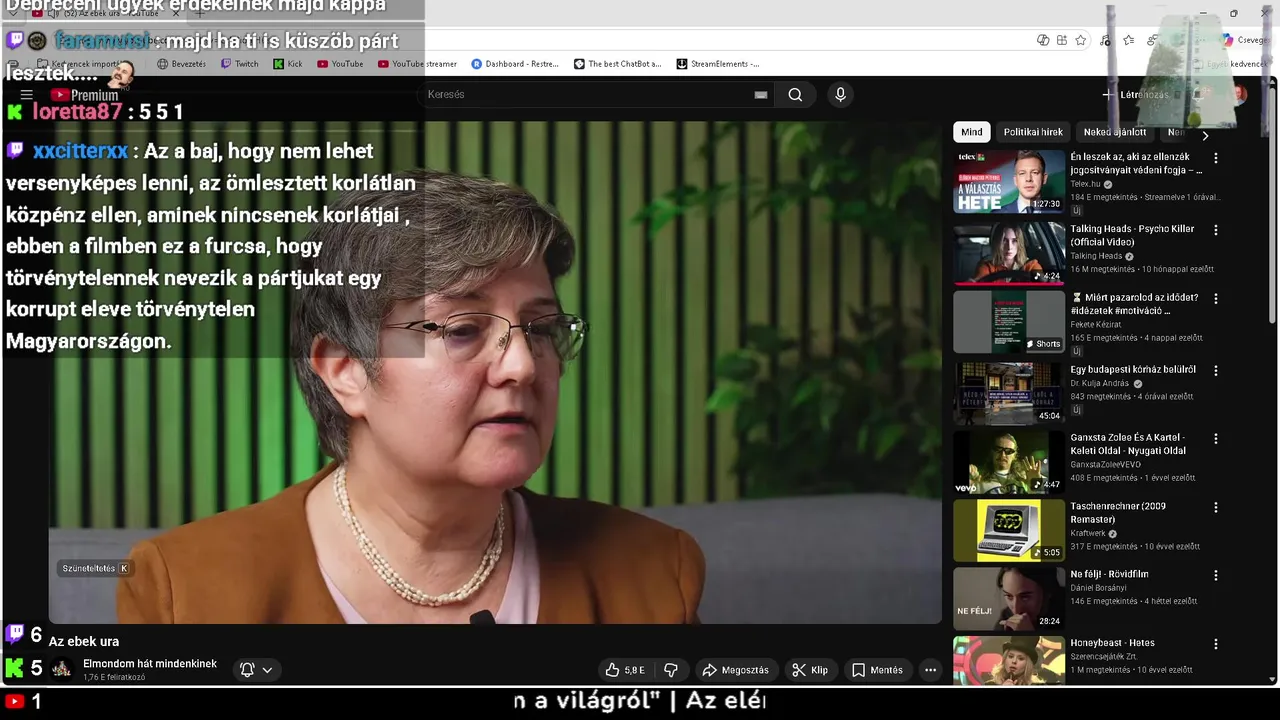Open thumbnail of Én leszek az video
The width and height of the screenshot is (1280, 720).
click(x=1008, y=181)
